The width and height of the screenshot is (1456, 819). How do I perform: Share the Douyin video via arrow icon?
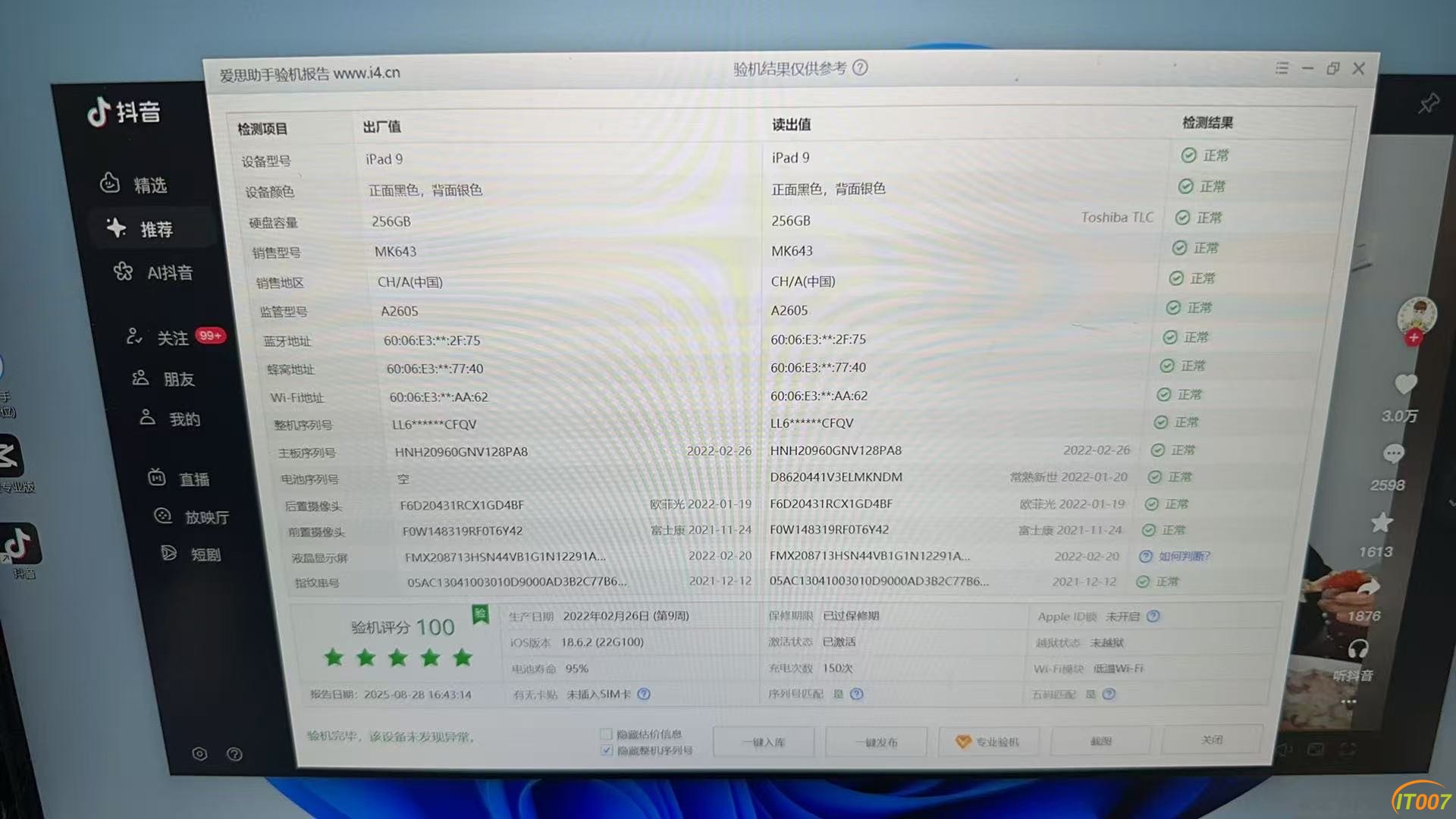[x=1370, y=587]
